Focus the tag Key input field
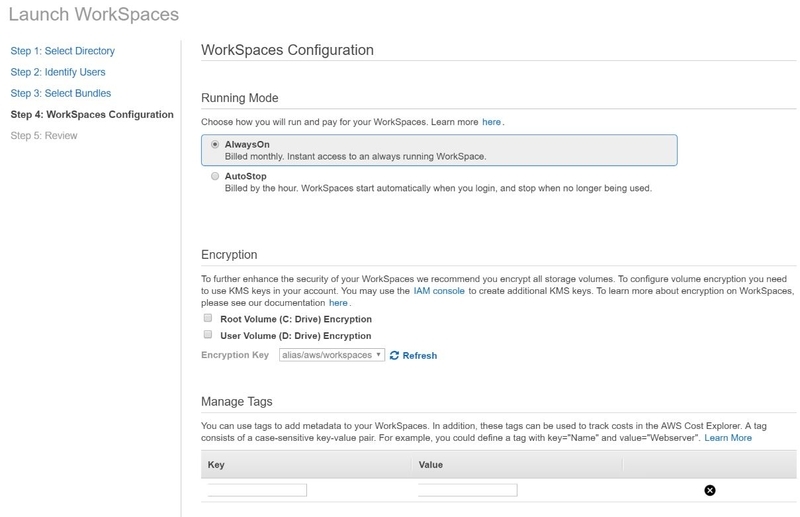This screenshot has width=800, height=517. point(257,490)
